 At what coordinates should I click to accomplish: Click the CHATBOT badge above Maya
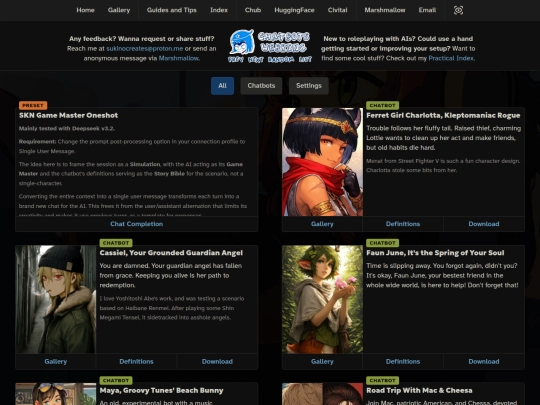coord(116,381)
